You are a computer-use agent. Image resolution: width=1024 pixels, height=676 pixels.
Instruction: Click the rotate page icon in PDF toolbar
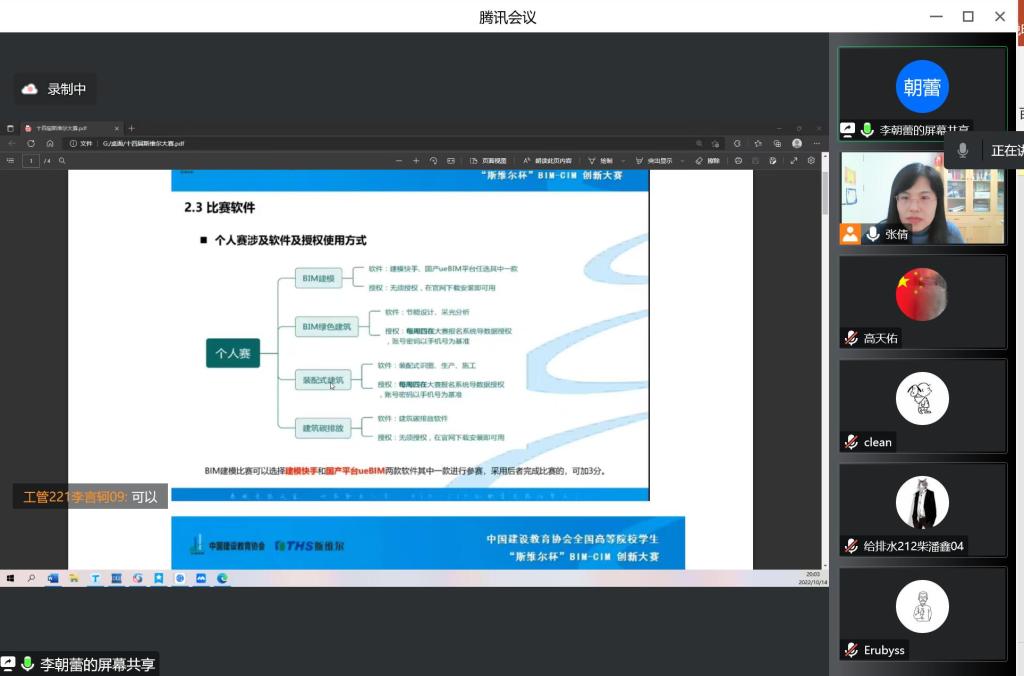point(433,160)
